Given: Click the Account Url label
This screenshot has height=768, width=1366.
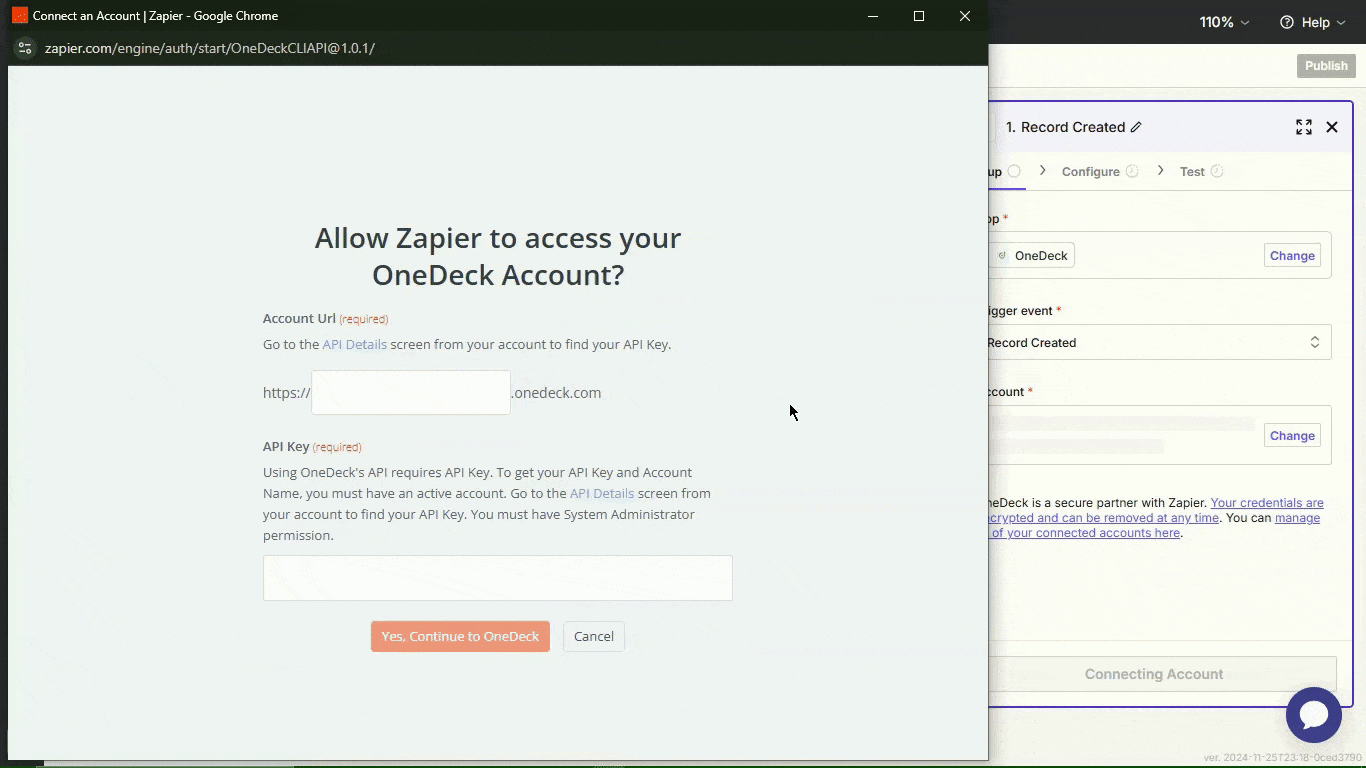Looking at the screenshot, I should [x=299, y=318].
